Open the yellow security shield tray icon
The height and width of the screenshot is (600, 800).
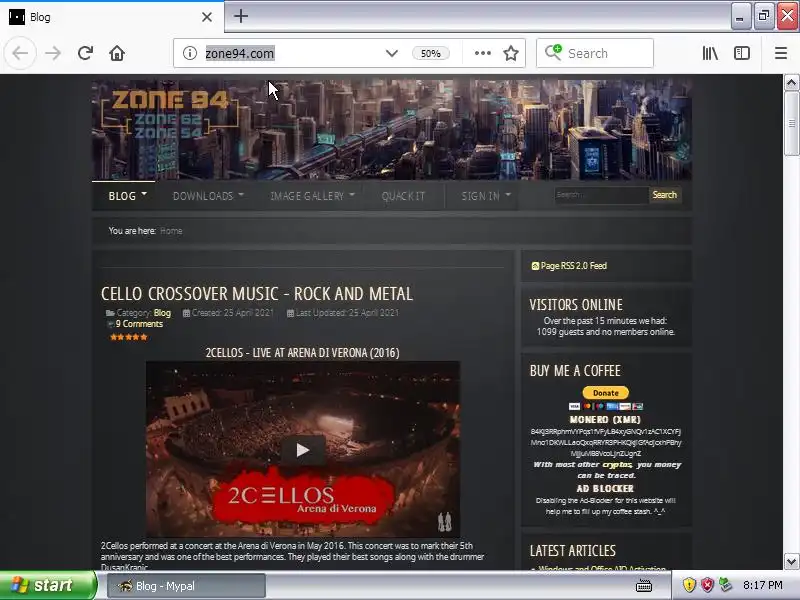click(x=689, y=585)
